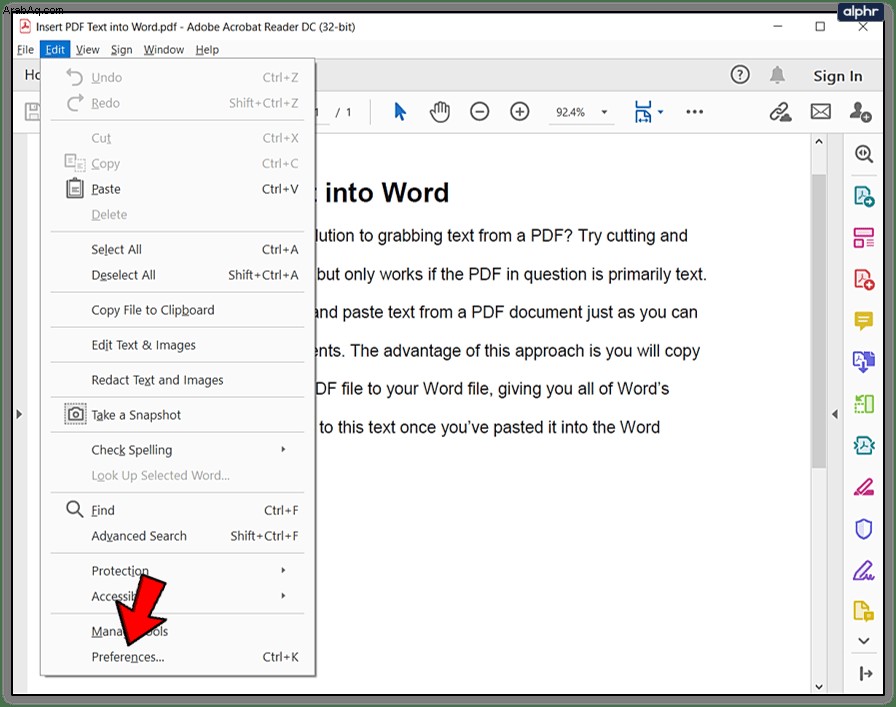Select the arrow selection tool
The height and width of the screenshot is (707, 896).
(400, 111)
